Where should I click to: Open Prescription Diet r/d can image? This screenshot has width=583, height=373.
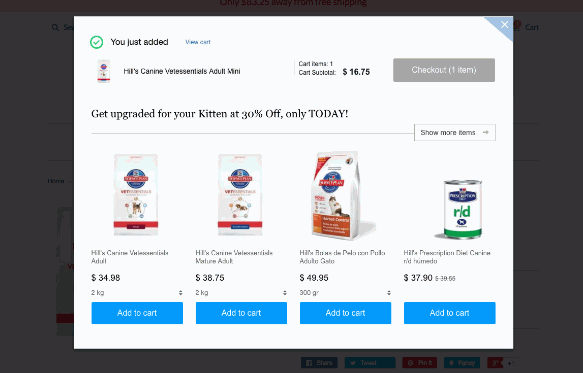click(x=461, y=209)
